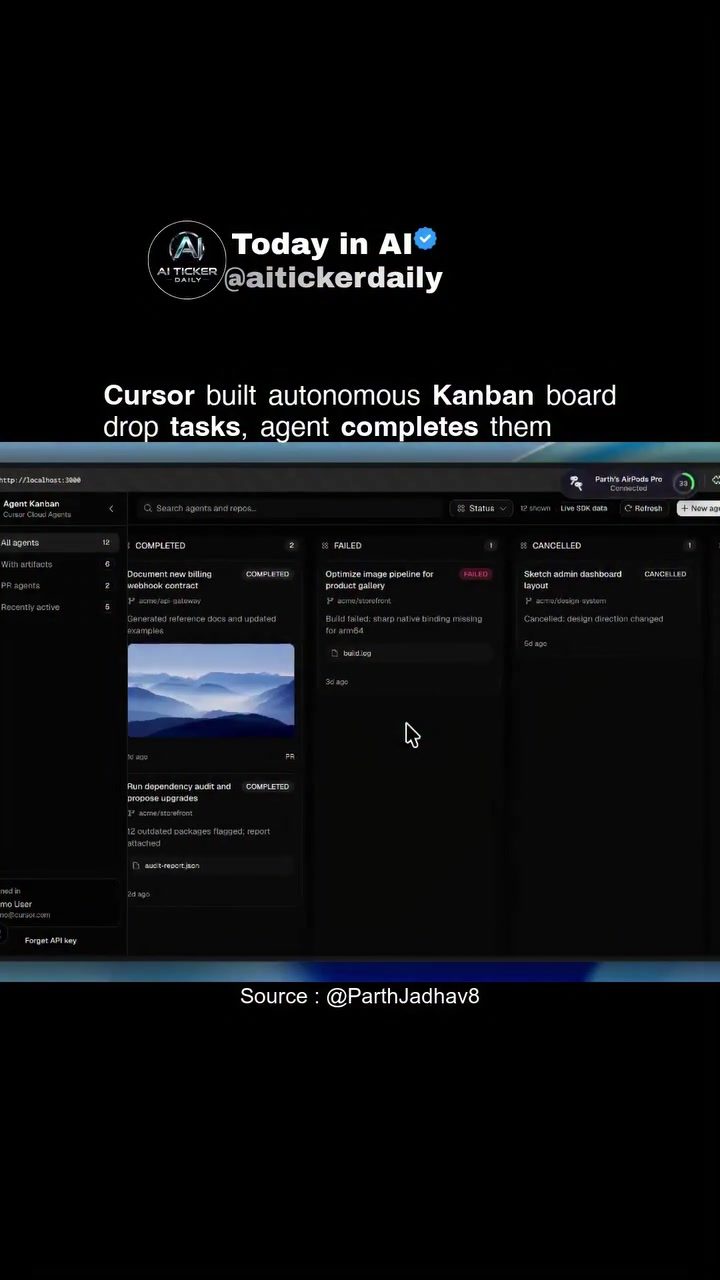Click the AI Ticker Daily profile avatar
This screenshot has width=720, height=1280.
(x=187, y=260)
